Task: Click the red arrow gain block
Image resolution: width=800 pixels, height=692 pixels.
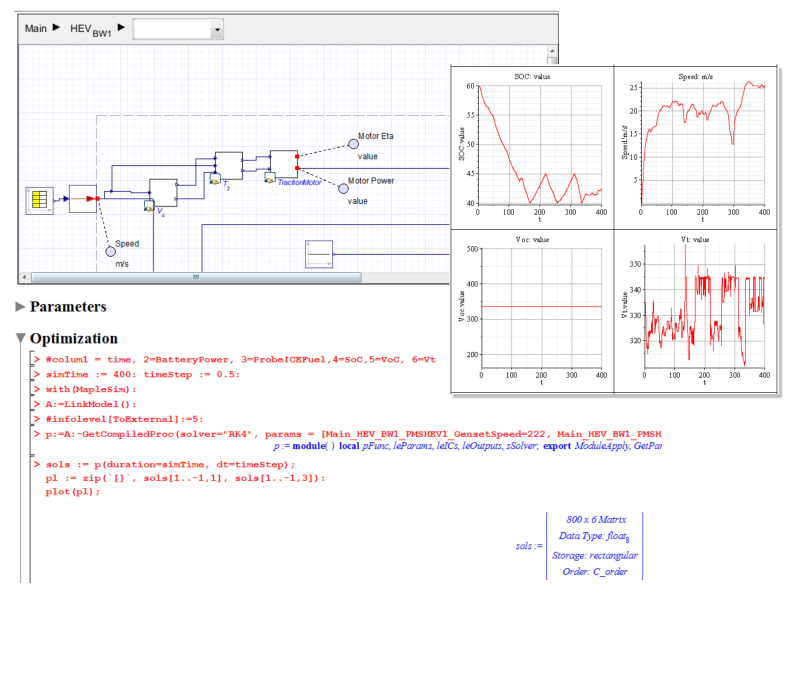Action: [83, 199]
